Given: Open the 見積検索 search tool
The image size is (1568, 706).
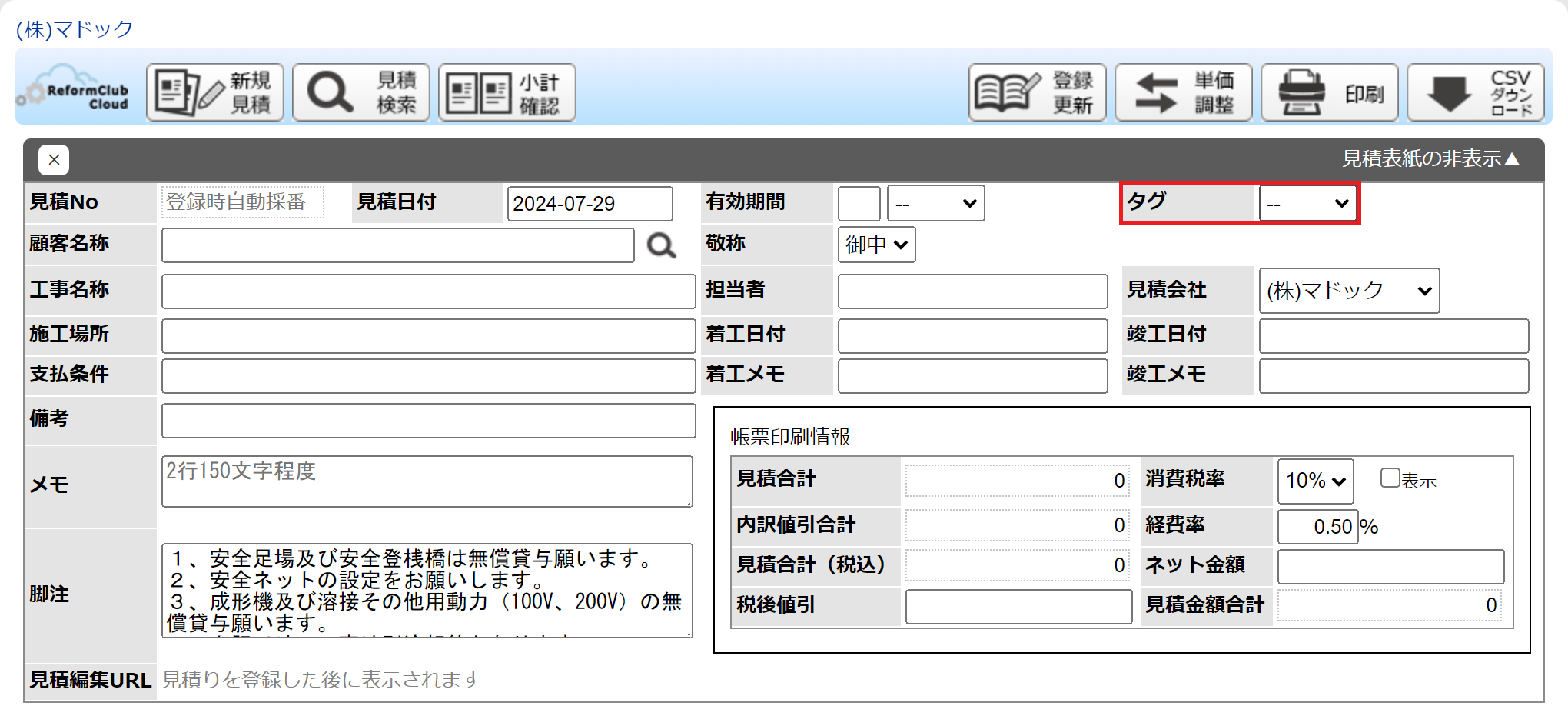Looking at the screenshot, I should click(x=361, y=93).
